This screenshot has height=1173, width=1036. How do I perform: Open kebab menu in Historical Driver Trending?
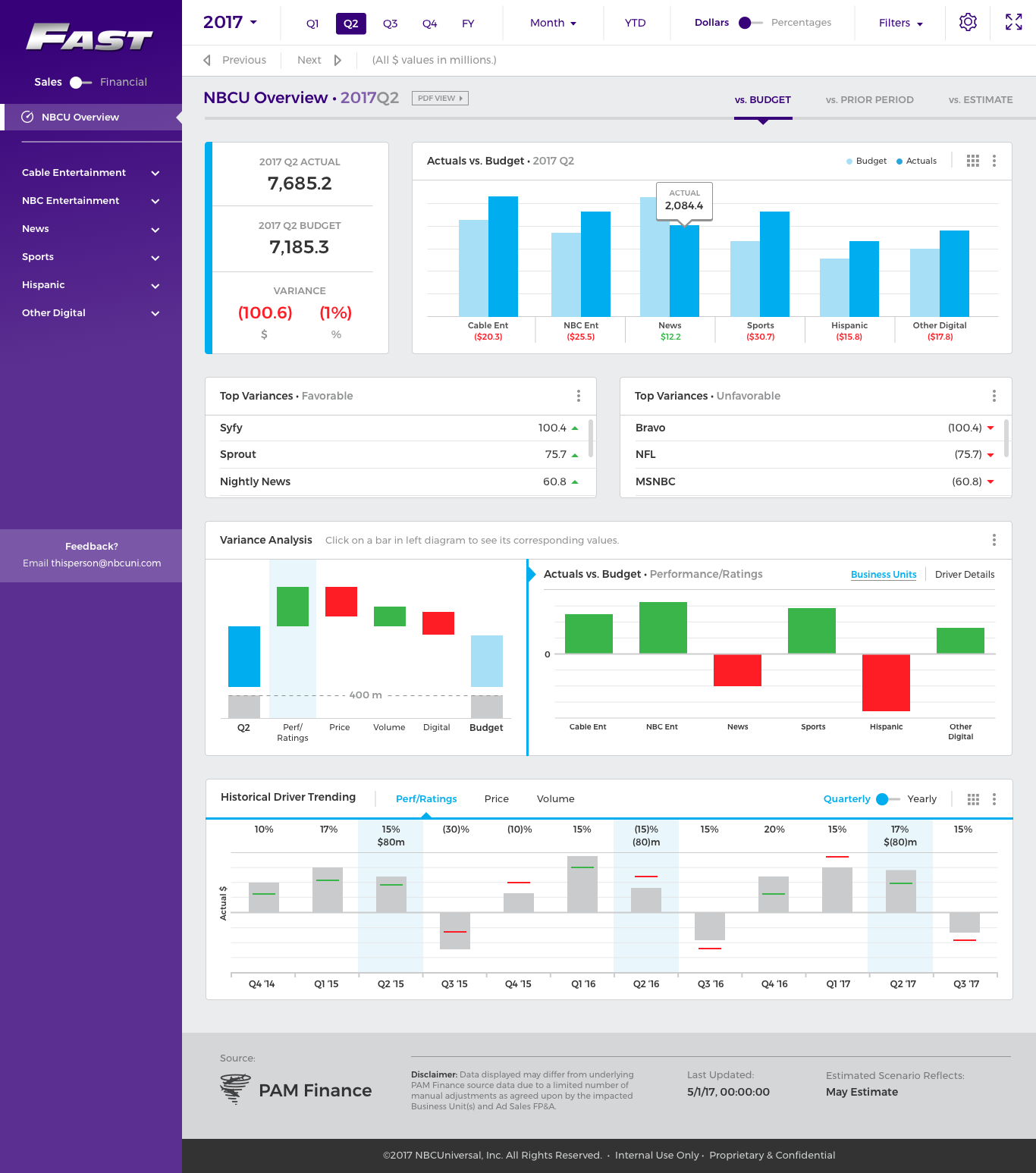[994, 799]
